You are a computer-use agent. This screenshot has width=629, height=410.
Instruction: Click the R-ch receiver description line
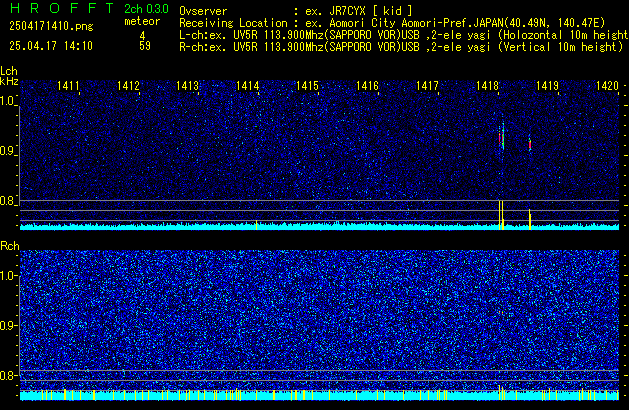coord(401,47)
